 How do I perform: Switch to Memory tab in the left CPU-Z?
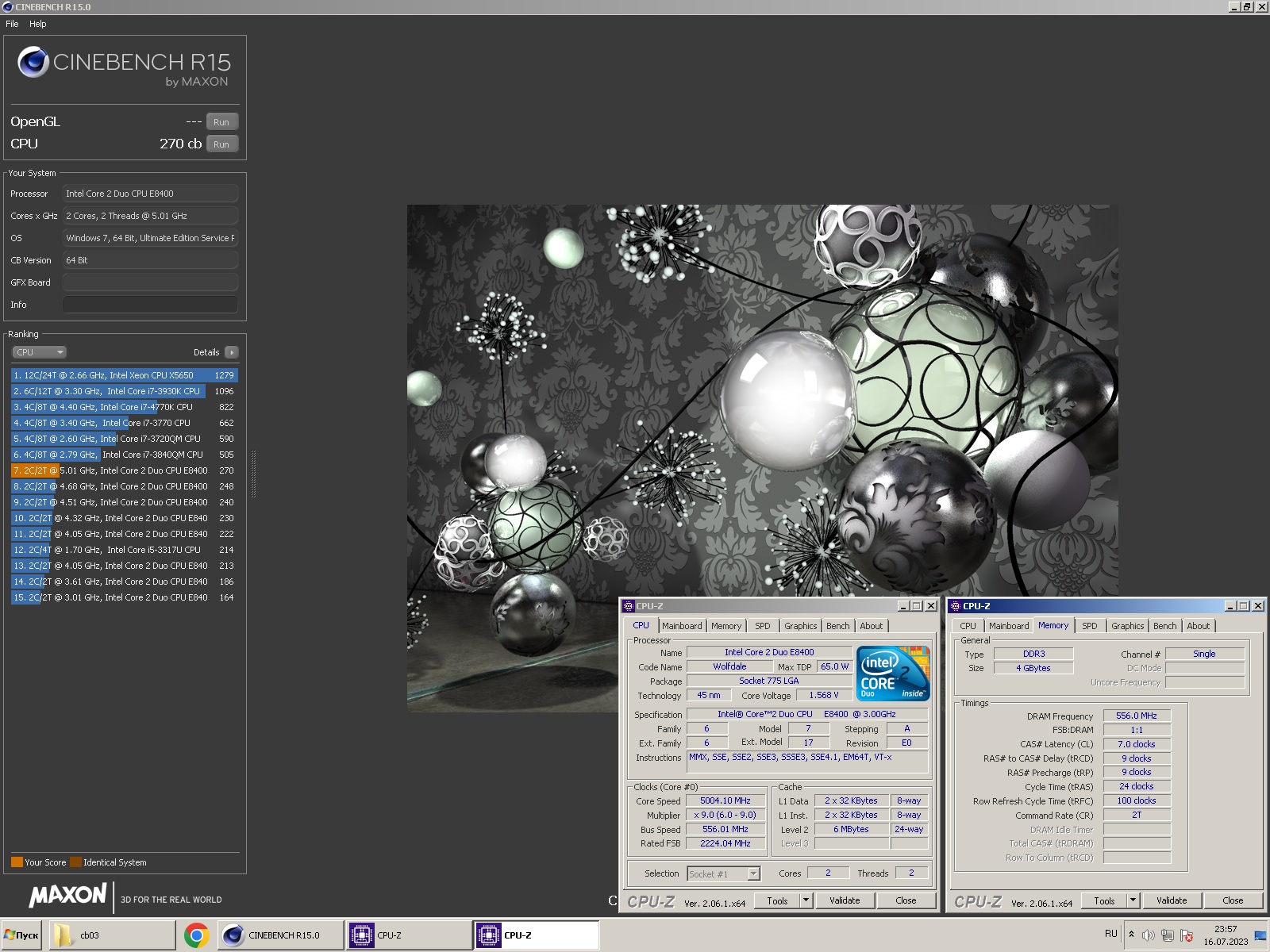click(x=726, y=626)
